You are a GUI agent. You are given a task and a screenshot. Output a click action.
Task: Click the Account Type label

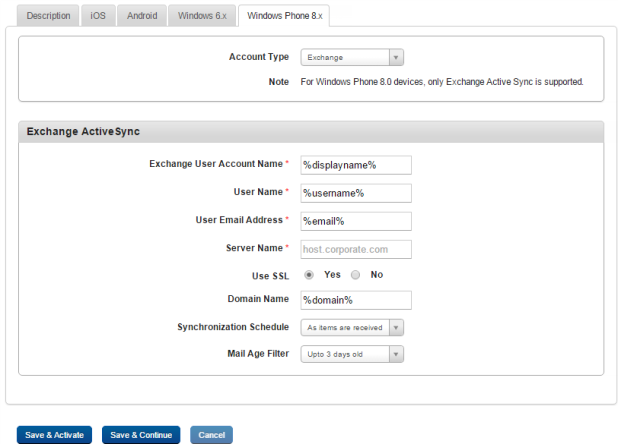point(259,57)
